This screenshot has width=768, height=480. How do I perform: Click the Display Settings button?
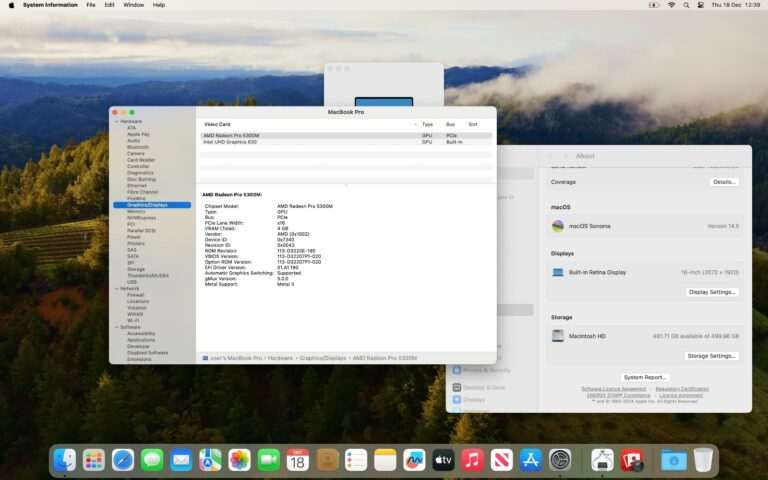712,292
